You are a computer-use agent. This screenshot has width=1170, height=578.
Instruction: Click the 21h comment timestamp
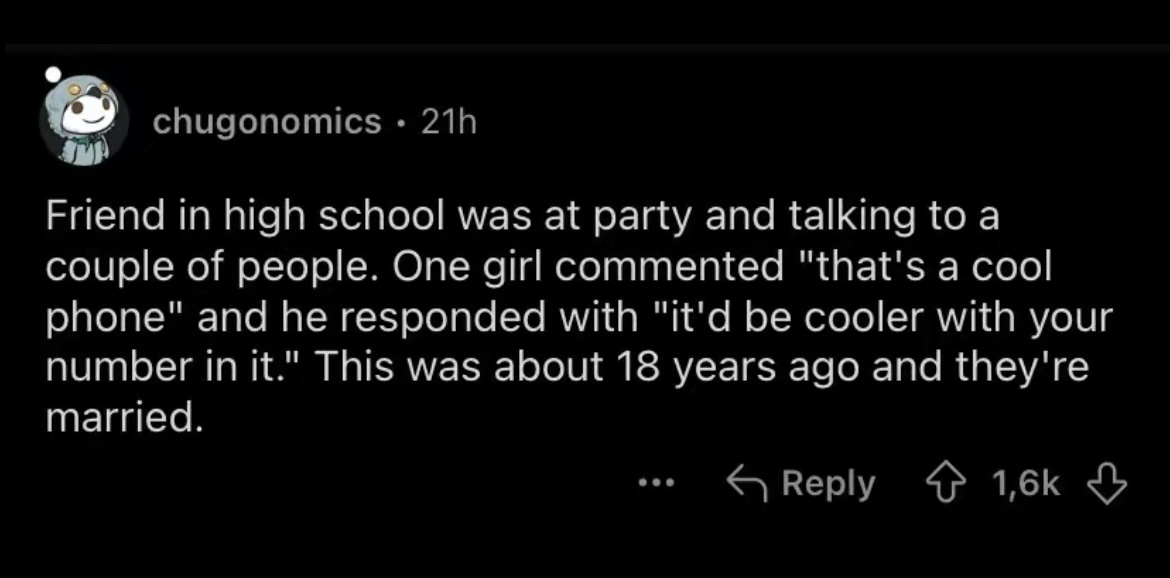click(x=449, y=122)
